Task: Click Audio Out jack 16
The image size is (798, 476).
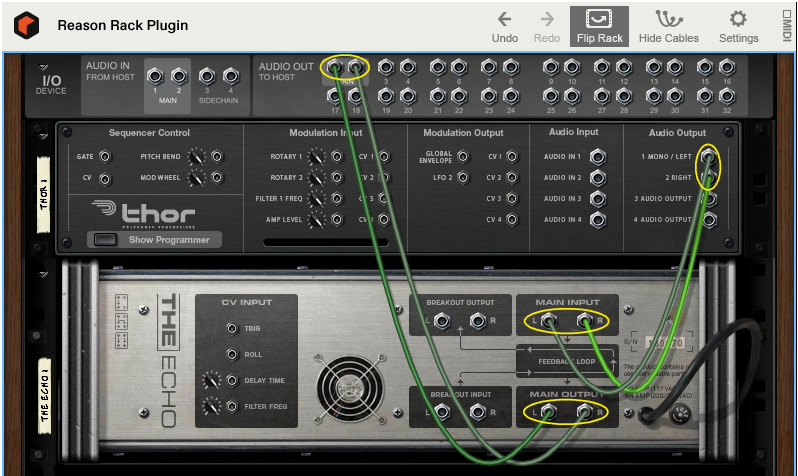Action: [x=727, y=67]
